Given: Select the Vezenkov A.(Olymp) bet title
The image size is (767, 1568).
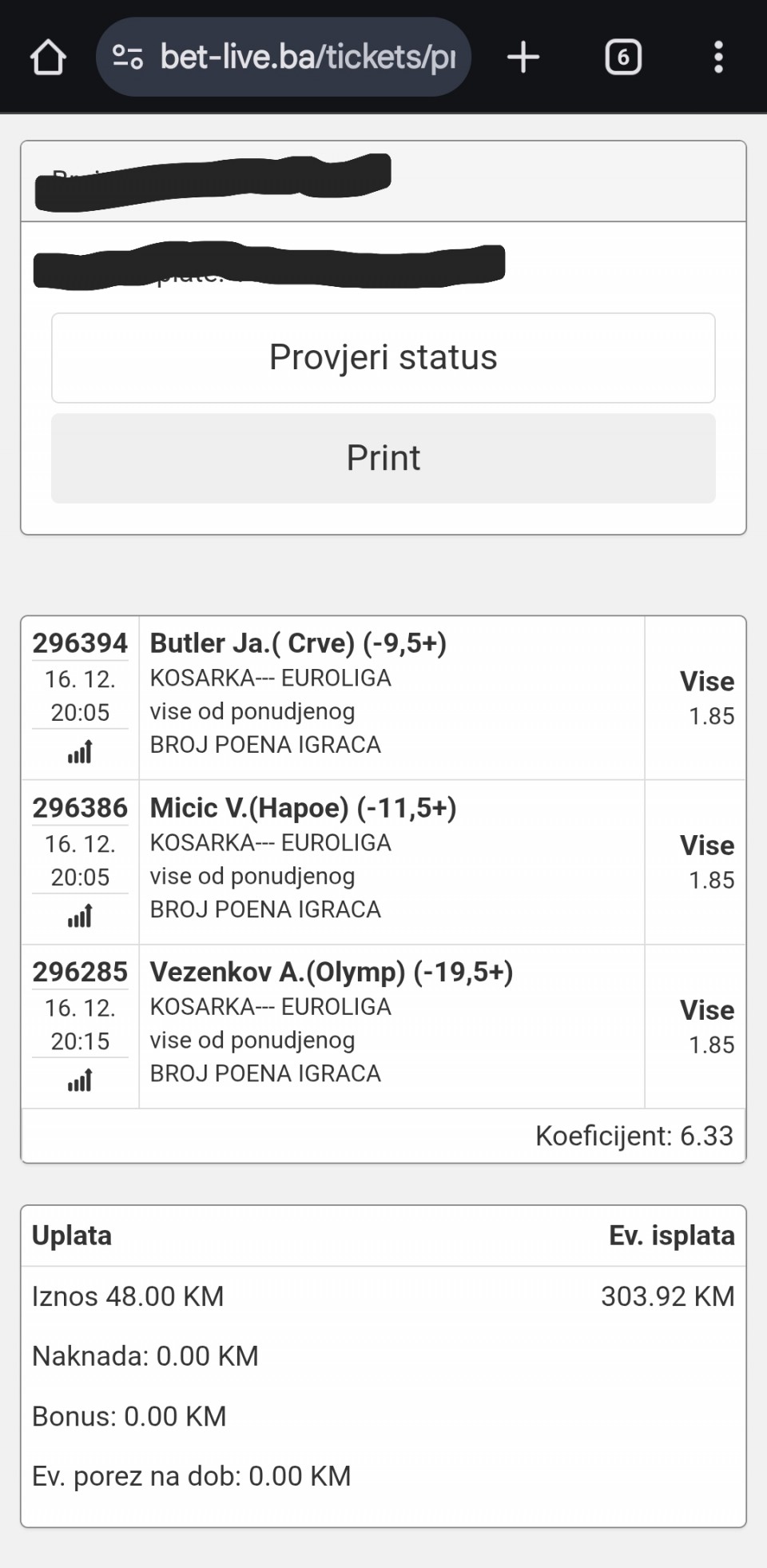Looking at the screenshot, I should [332, 973].
